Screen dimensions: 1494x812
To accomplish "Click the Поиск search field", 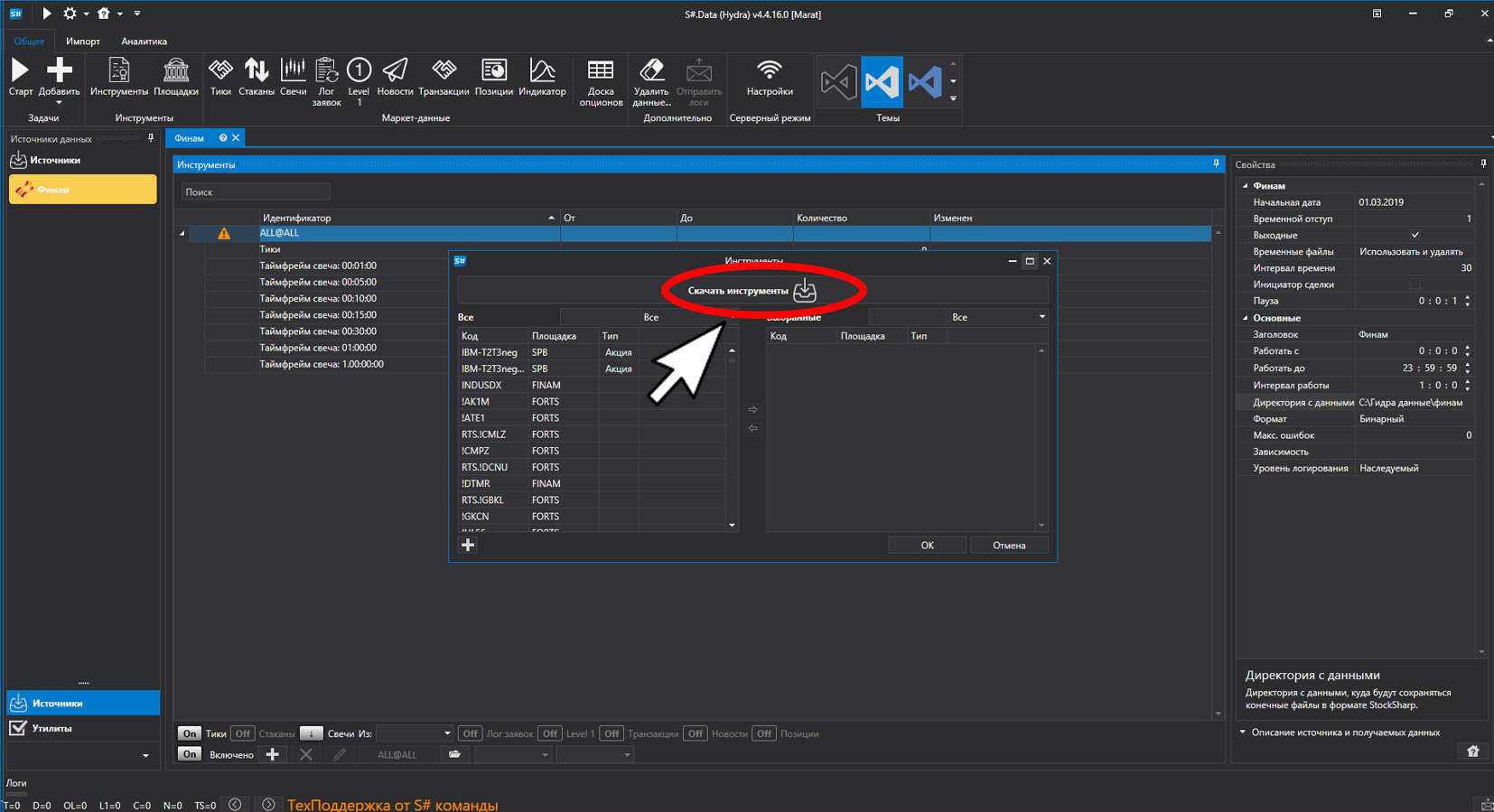I will click(256, 192).
